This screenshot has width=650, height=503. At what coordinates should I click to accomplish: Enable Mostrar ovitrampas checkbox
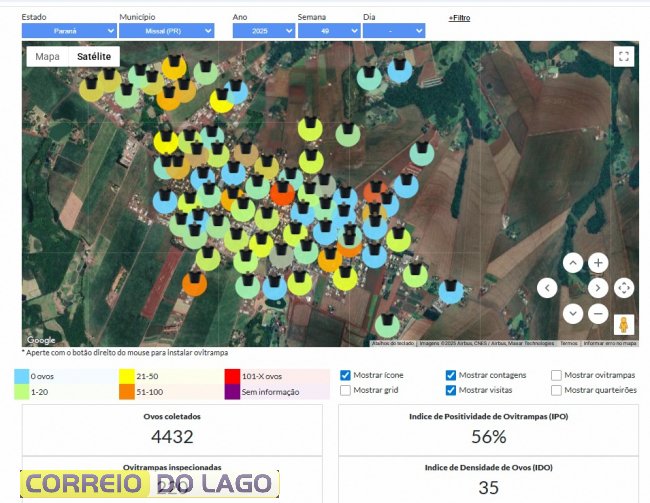556,375
